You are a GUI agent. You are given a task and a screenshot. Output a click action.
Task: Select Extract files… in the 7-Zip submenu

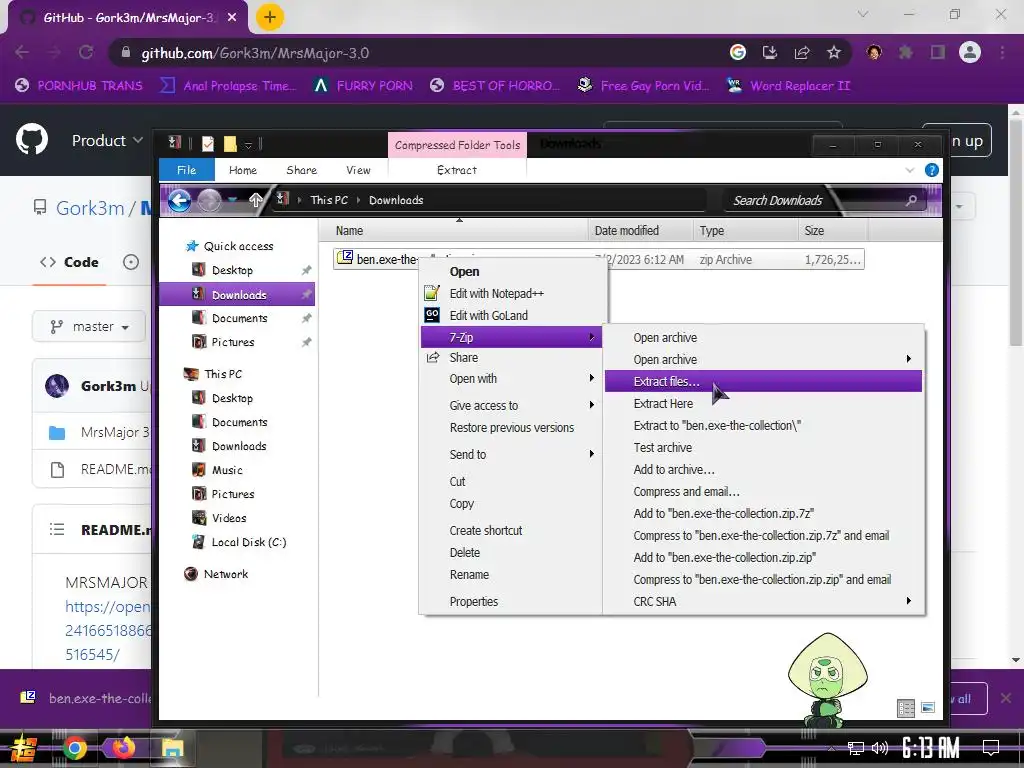tap(763, 381)
